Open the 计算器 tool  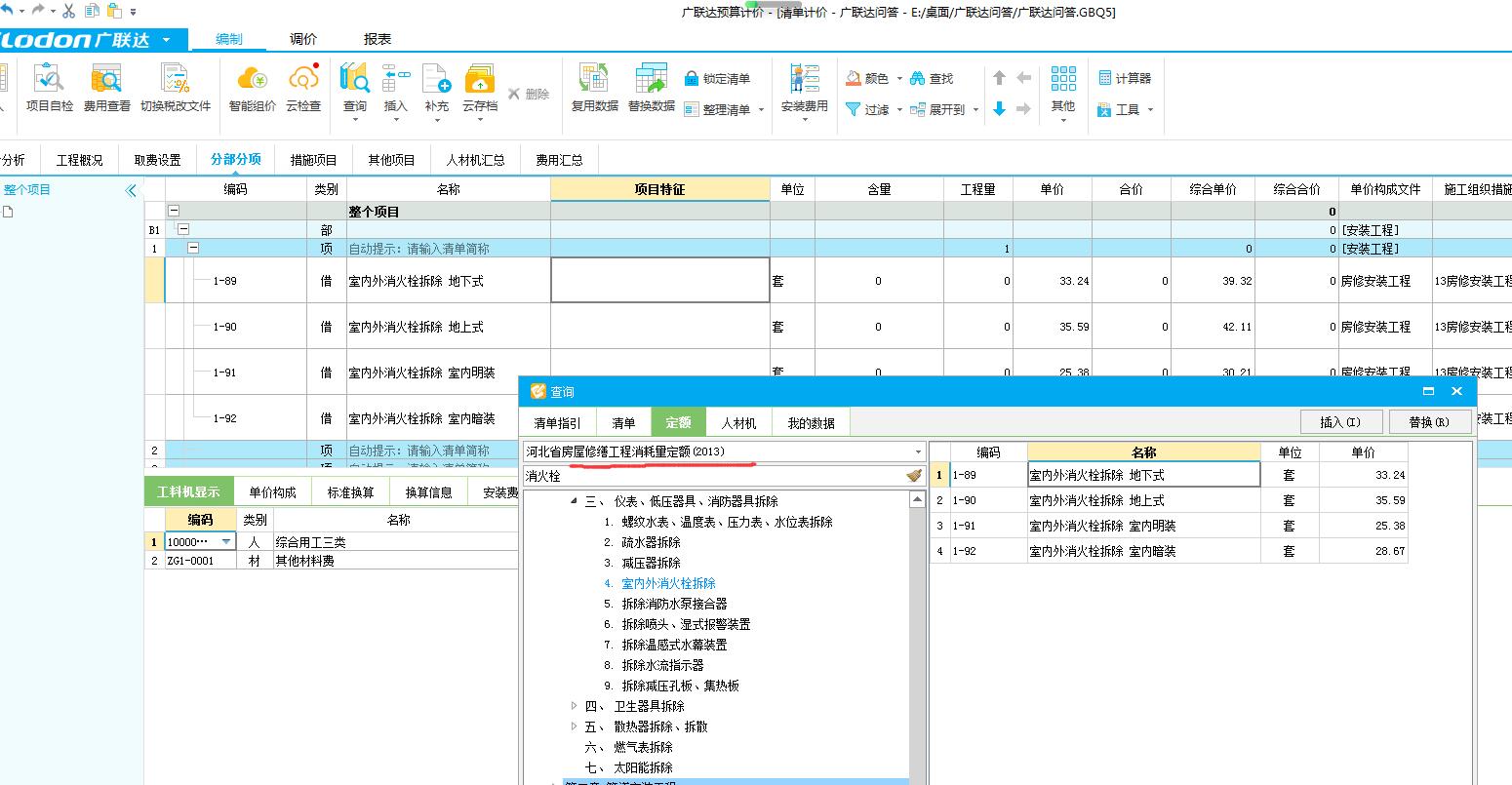[x=1125, y=78]
